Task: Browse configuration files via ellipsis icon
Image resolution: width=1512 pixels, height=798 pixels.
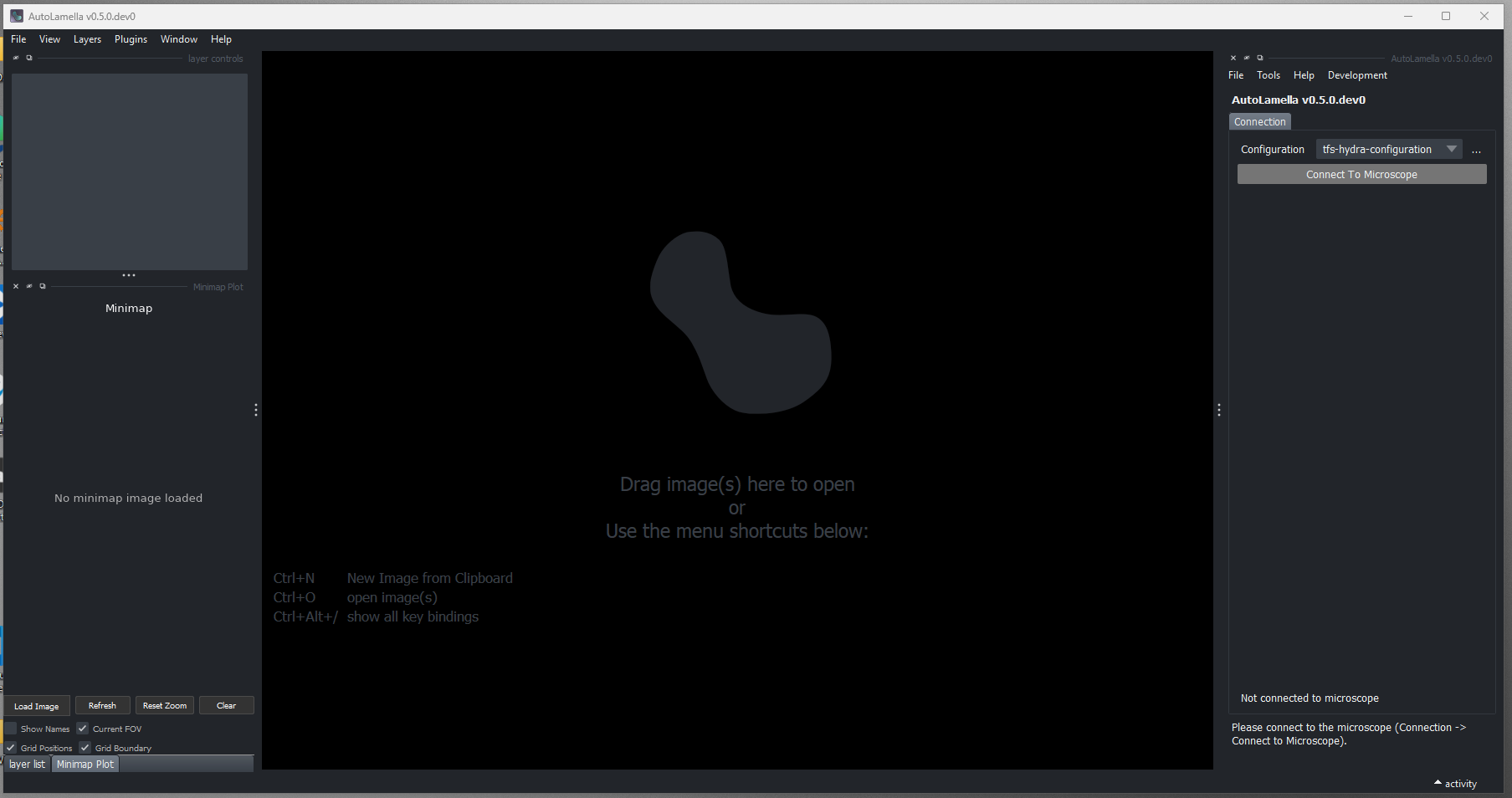Action: click(x=1477, y=149)
